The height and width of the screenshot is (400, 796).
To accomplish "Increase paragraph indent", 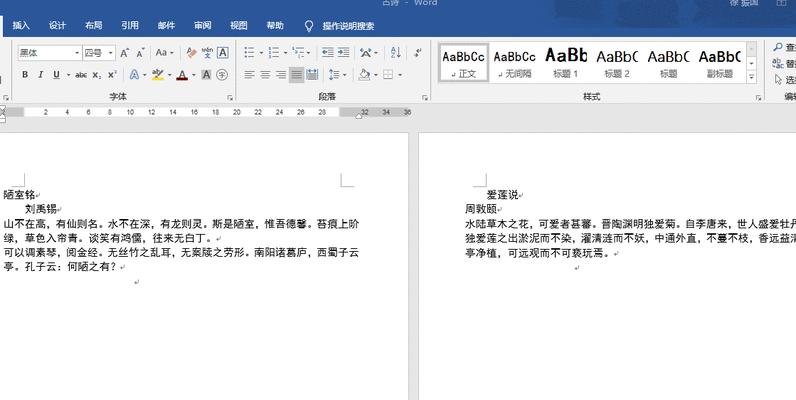I will point(344,53).
